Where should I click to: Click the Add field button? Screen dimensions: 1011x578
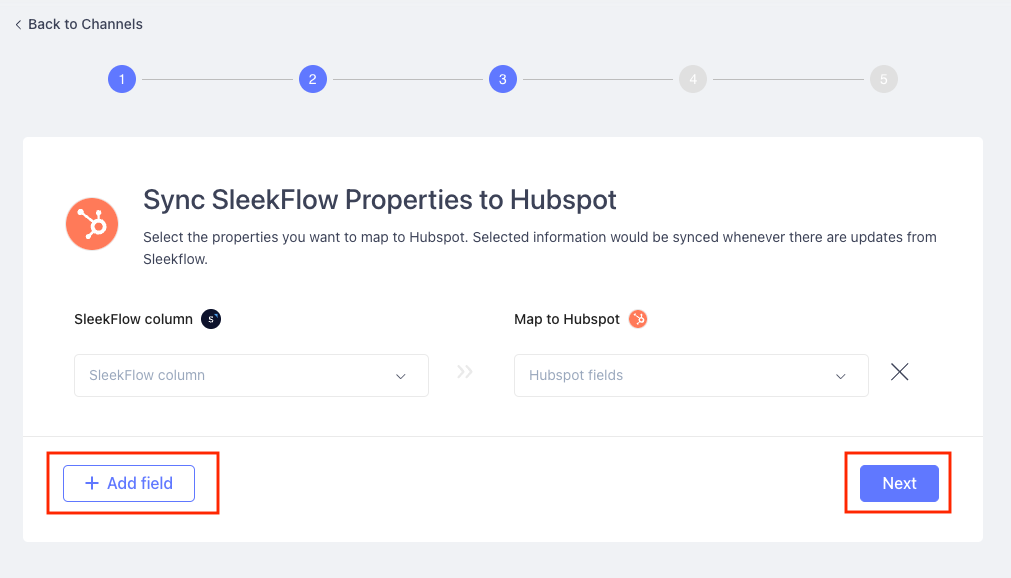129,483
